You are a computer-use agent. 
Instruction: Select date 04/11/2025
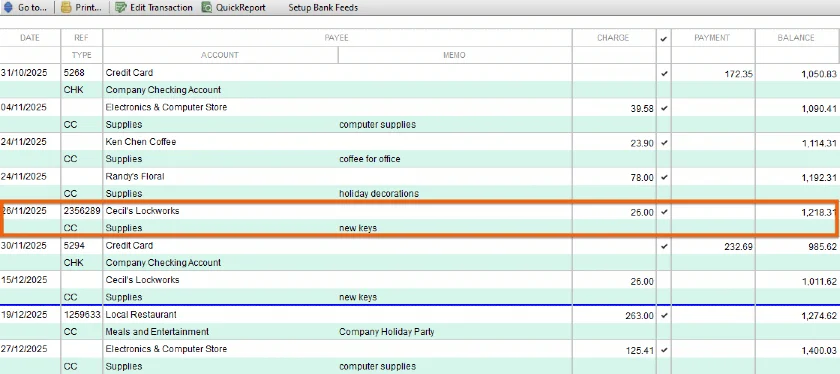[x=24, y=107]
